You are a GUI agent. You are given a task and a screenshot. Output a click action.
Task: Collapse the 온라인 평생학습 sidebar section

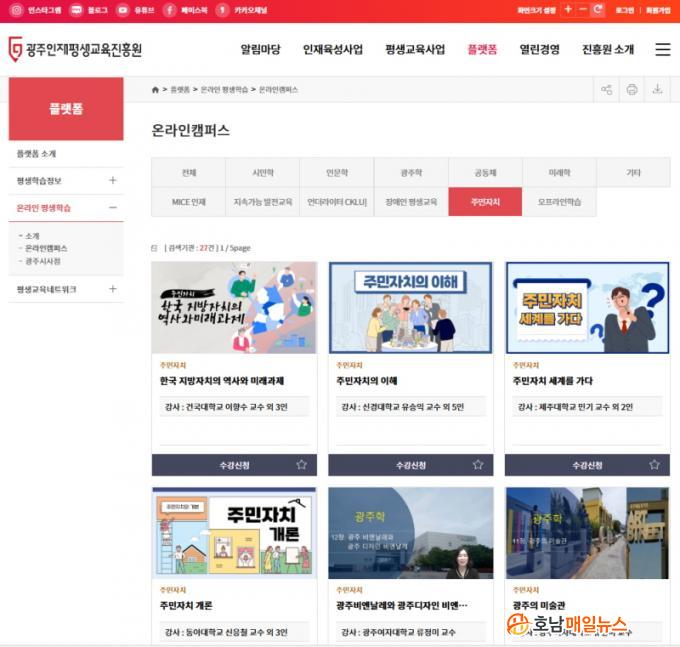[112, 208]
